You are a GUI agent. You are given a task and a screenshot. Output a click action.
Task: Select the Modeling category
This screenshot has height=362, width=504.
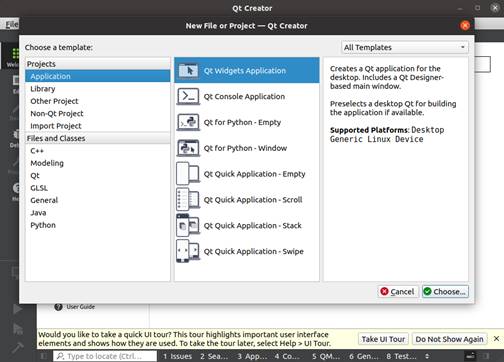98,163
